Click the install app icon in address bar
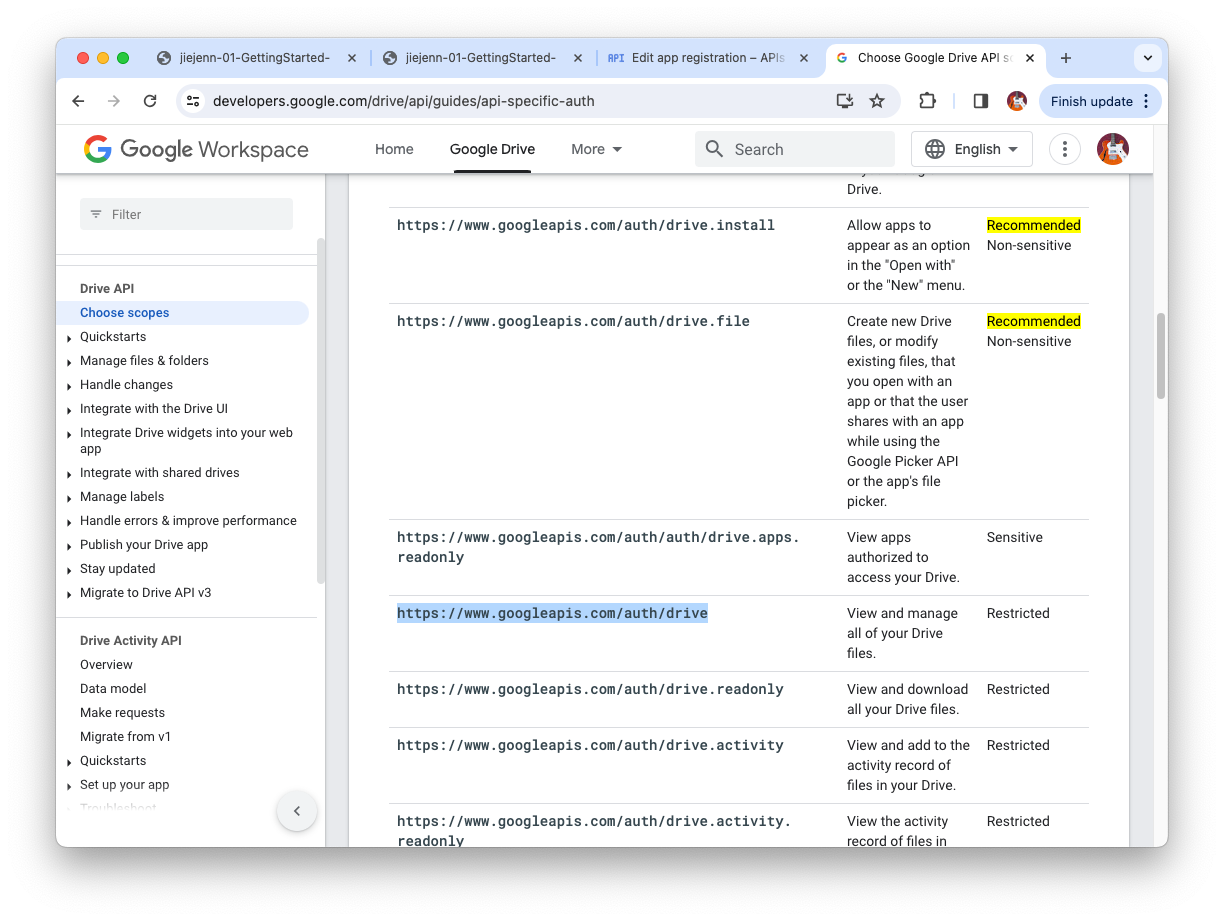Image resolution: width=1224 pixels, height=921 pixels. click(x=845, y=101)
